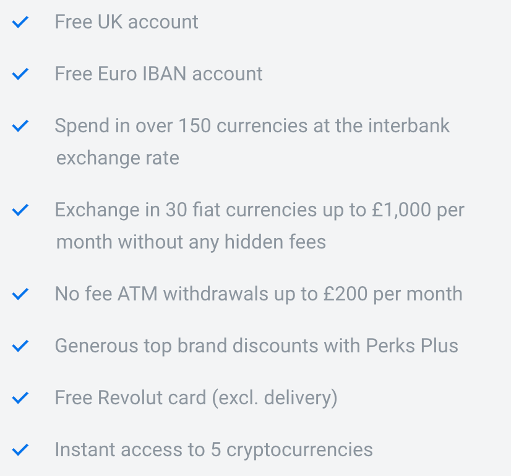Click the Perks Plus text
Viewport: 512px width, 476px height.
tap(412, 346)
